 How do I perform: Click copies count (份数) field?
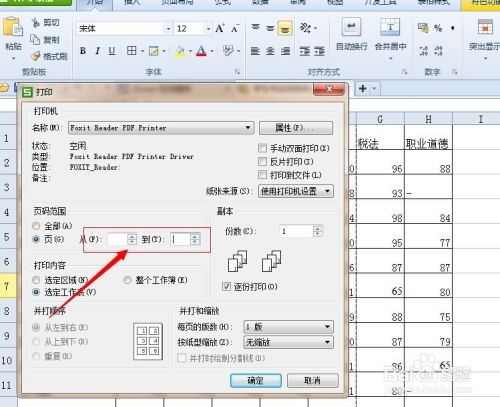click(x=296, y=231)
